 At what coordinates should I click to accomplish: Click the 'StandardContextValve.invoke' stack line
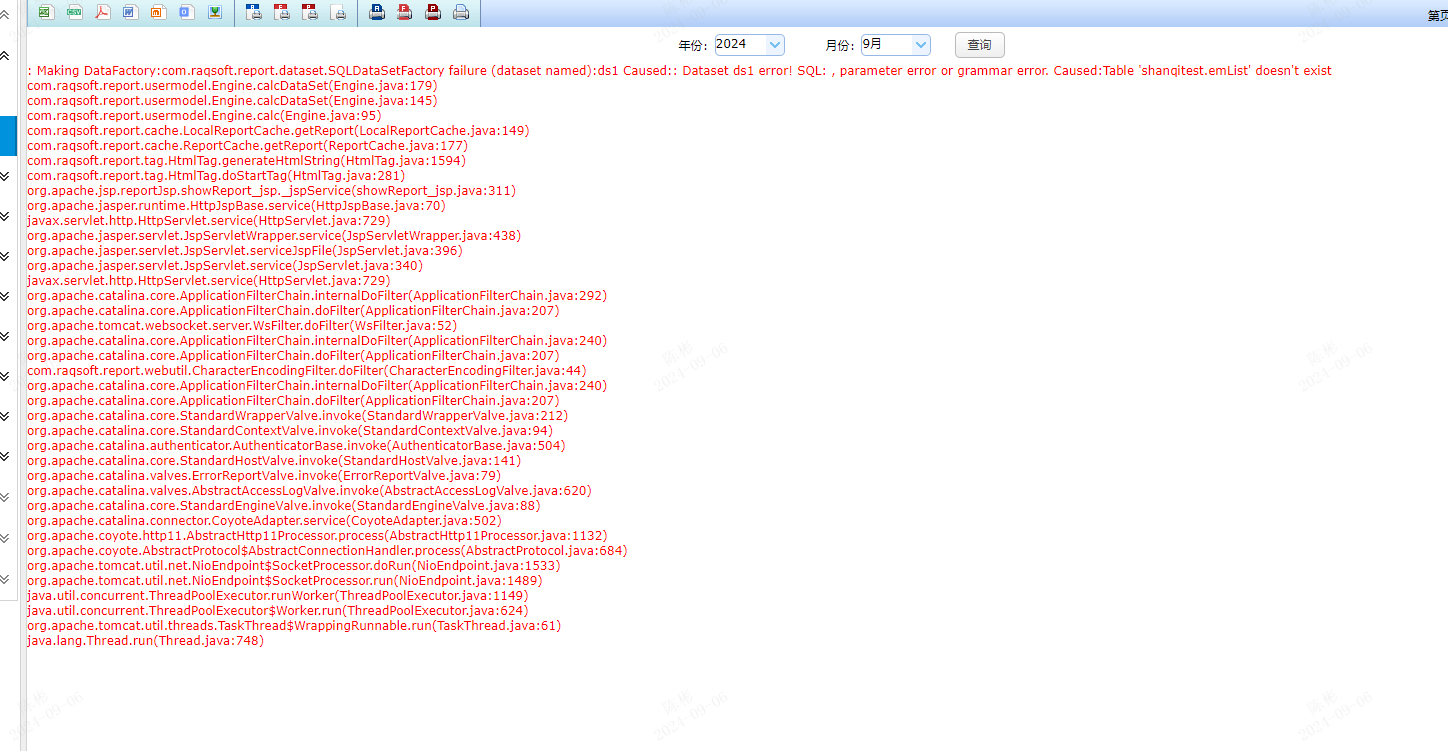tap(290, 431)
